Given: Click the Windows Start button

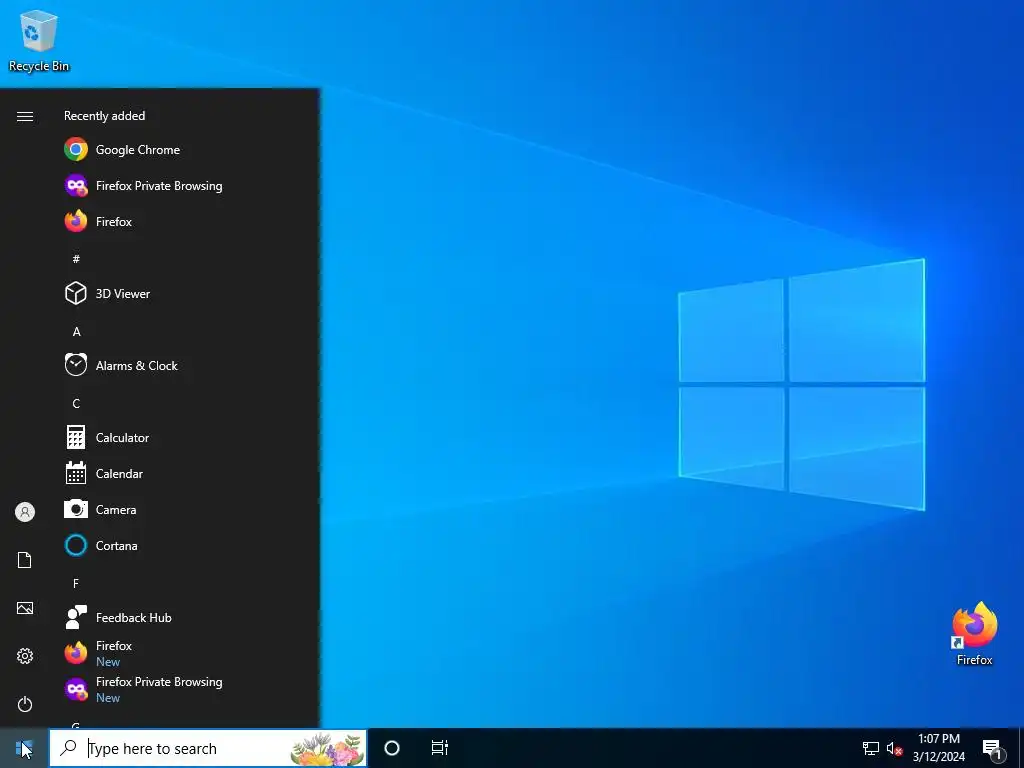Looking at the screenshot, I should tap(24, 748).
